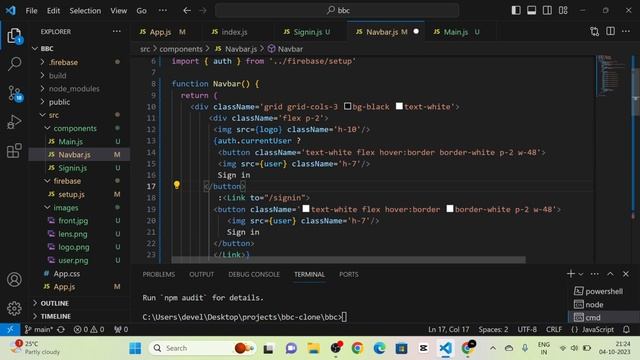Customize layout icon in title bar
This screenshot has width=640, height=360.
pyautogui.click(x=563, y=10)
